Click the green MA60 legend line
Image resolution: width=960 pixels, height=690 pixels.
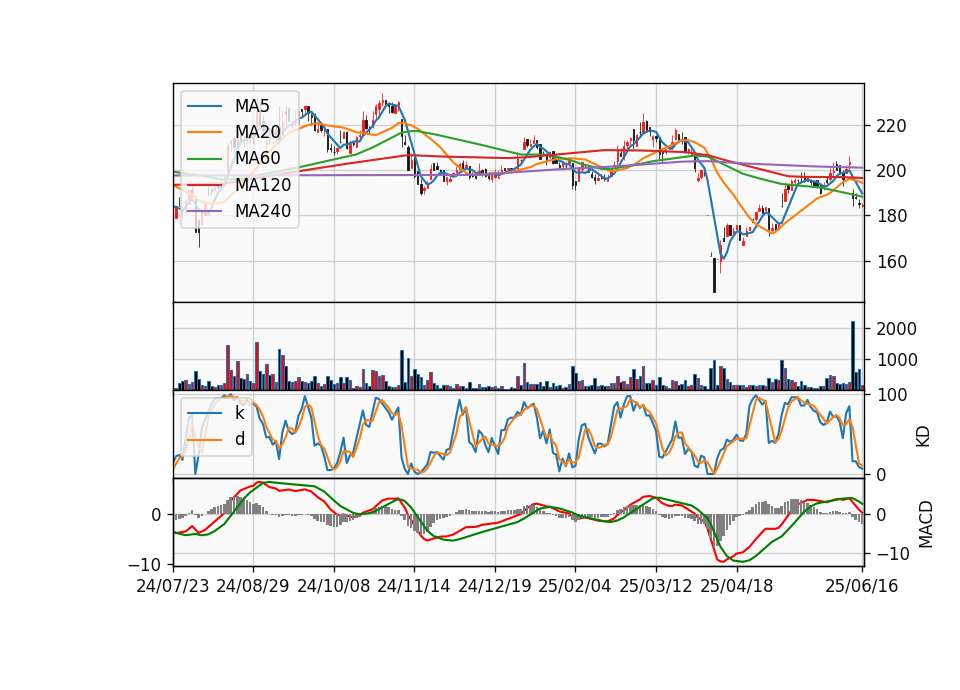204,159
